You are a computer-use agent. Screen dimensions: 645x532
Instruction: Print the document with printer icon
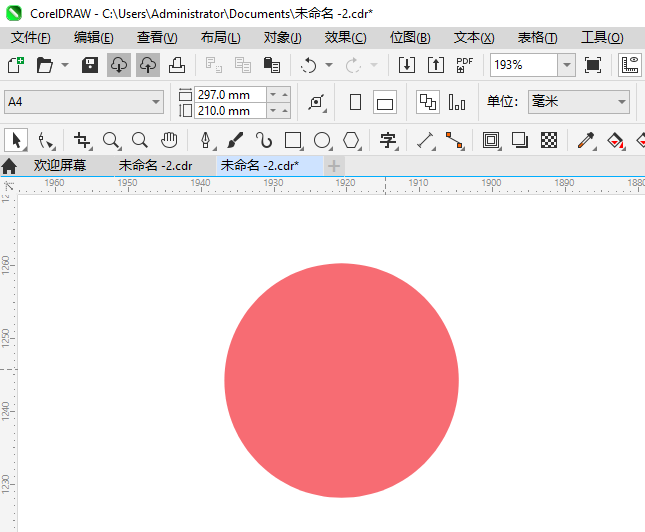tap(177, 65)
